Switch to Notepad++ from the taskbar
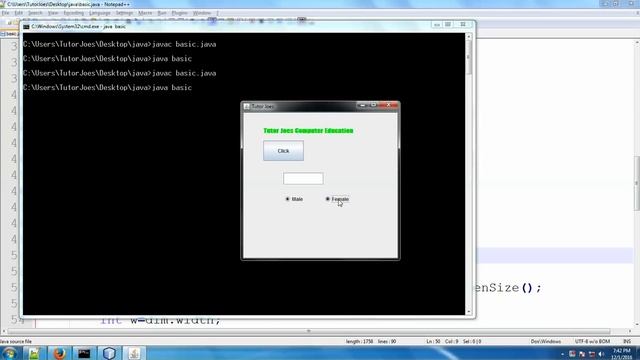This screenshot has height=360, width=640. click(35, 353)
